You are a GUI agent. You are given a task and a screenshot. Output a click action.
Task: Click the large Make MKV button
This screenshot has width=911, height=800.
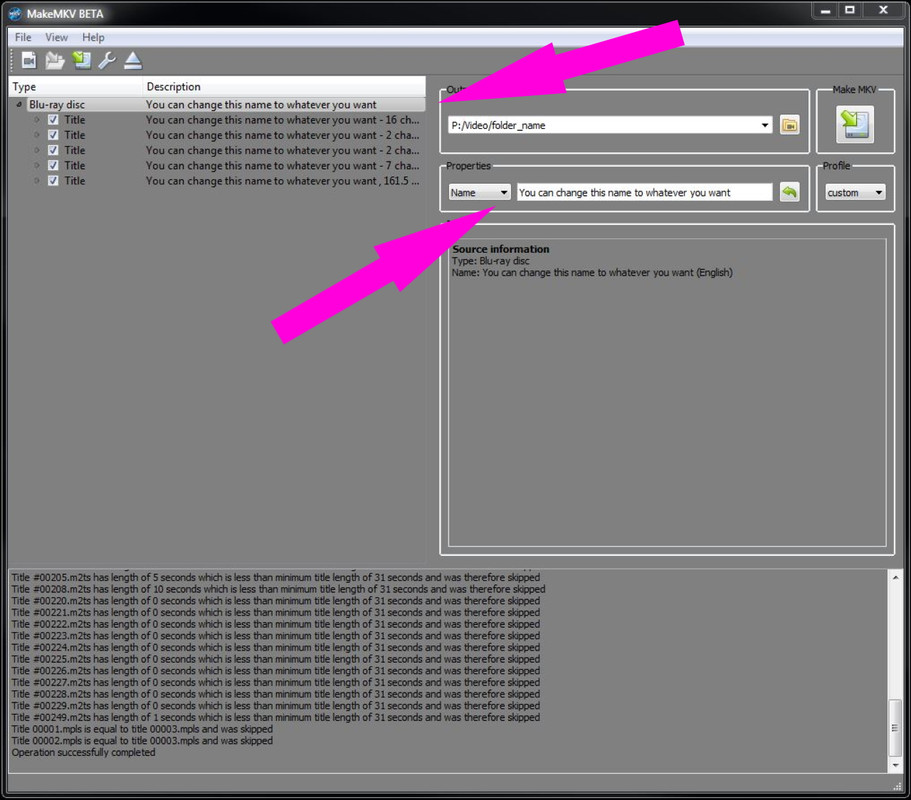[x=855, y=124]
